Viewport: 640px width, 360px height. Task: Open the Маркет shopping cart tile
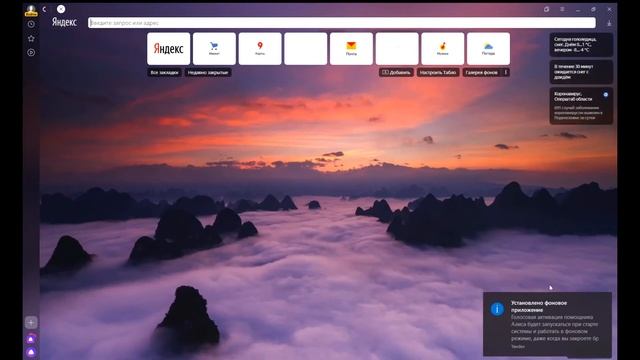(214, 49)
